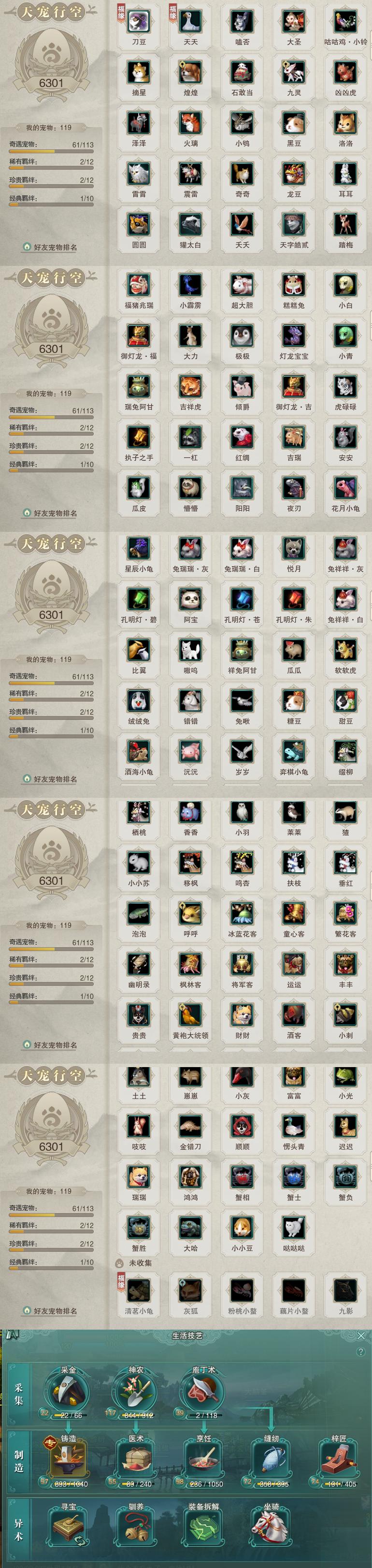
Task: Click the help question mark button
Action: pyautogui.click(x=360, y=1351)
